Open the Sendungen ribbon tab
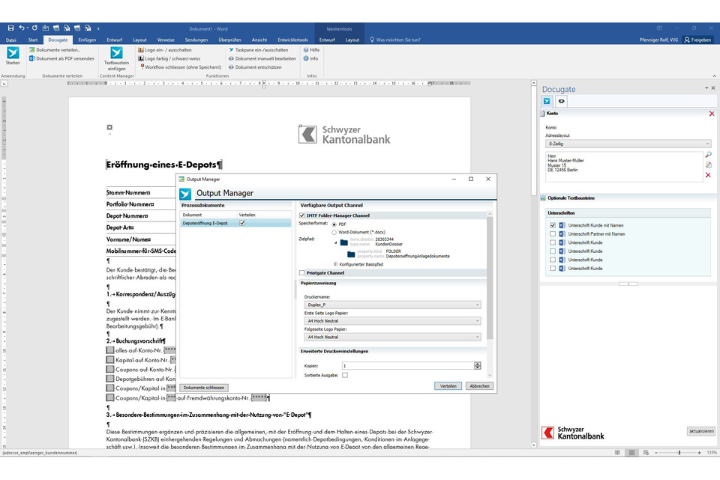This screenshot has width=720, height=480. (196, 40)
